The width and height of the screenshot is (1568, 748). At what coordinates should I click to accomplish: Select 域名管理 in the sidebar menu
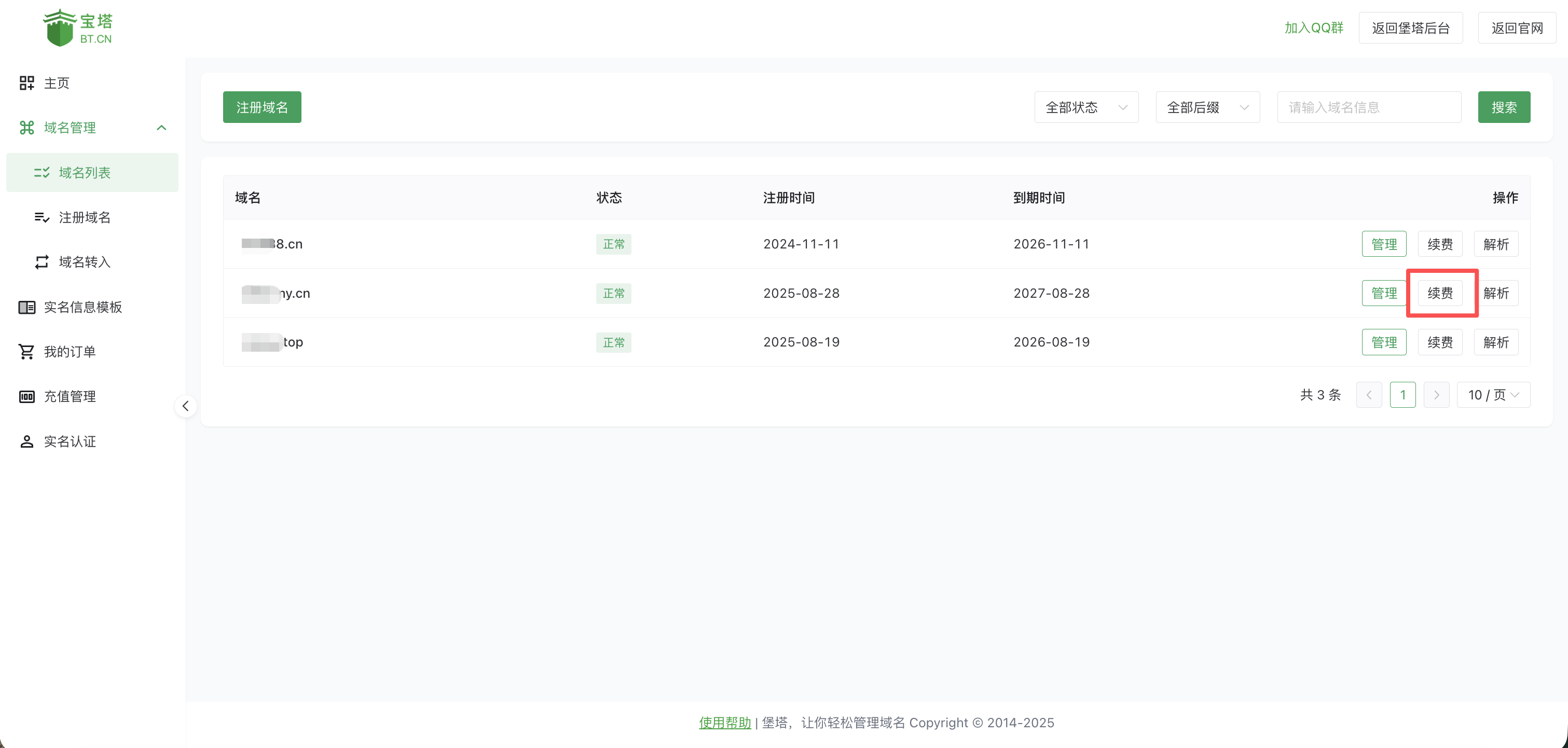69,128
